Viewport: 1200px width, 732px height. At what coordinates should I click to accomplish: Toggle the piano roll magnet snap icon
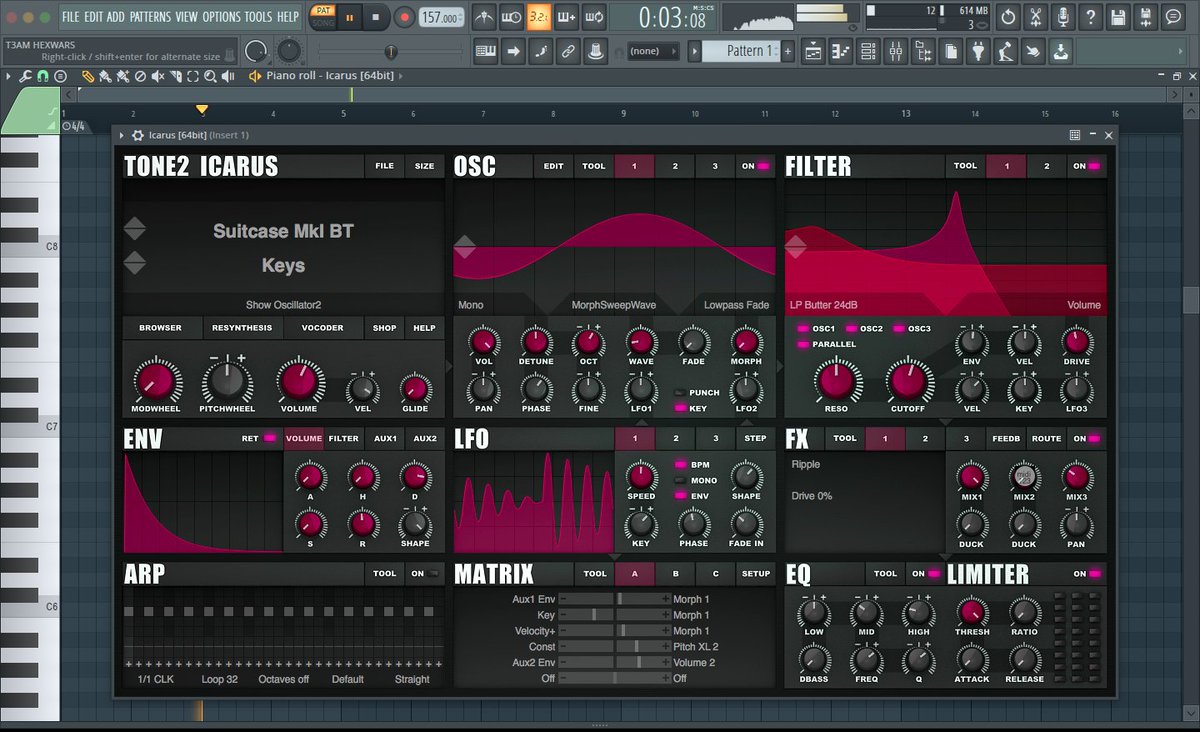coord(43,76)
